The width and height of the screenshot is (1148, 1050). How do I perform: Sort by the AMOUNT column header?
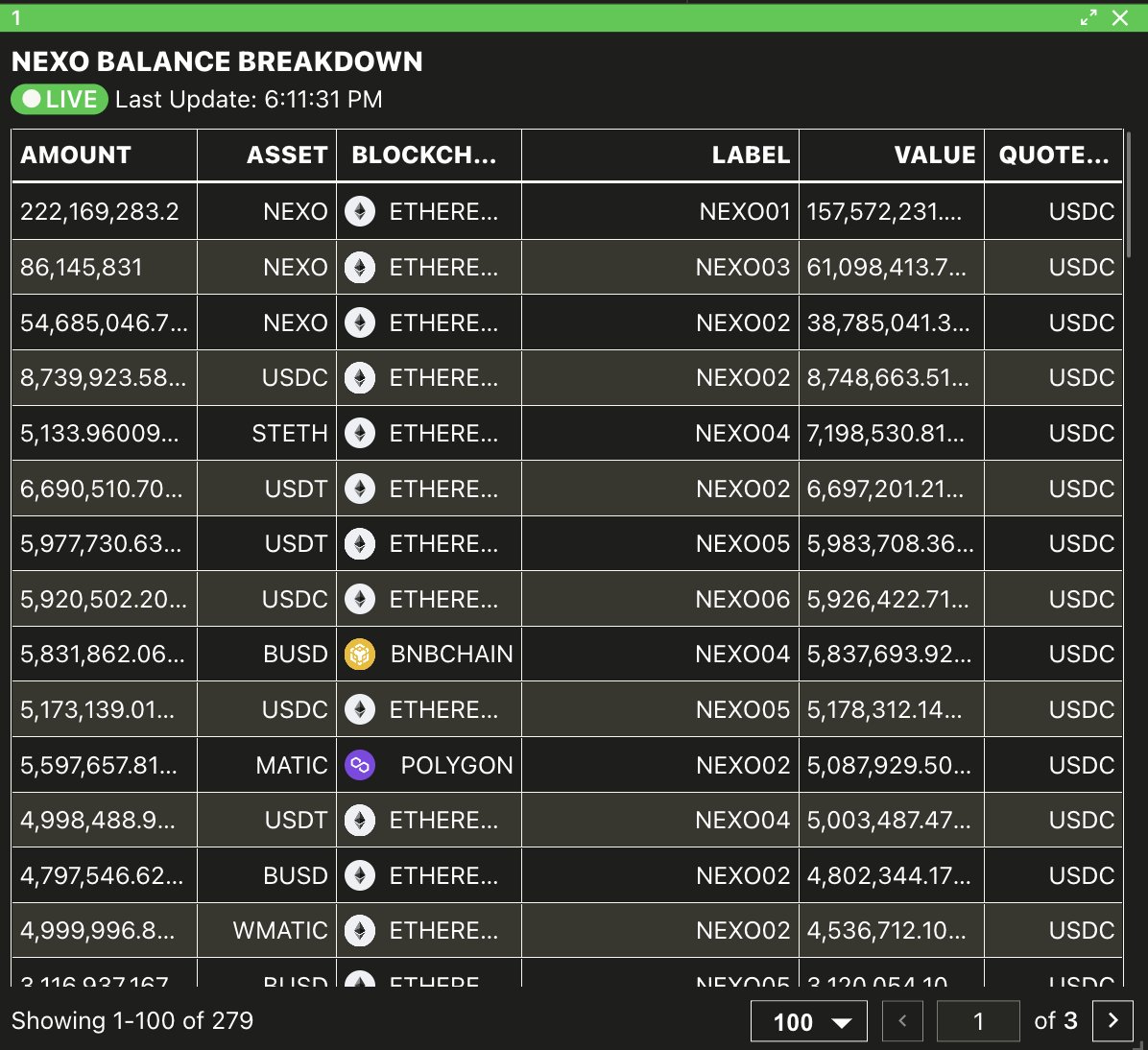coord(104,155)
